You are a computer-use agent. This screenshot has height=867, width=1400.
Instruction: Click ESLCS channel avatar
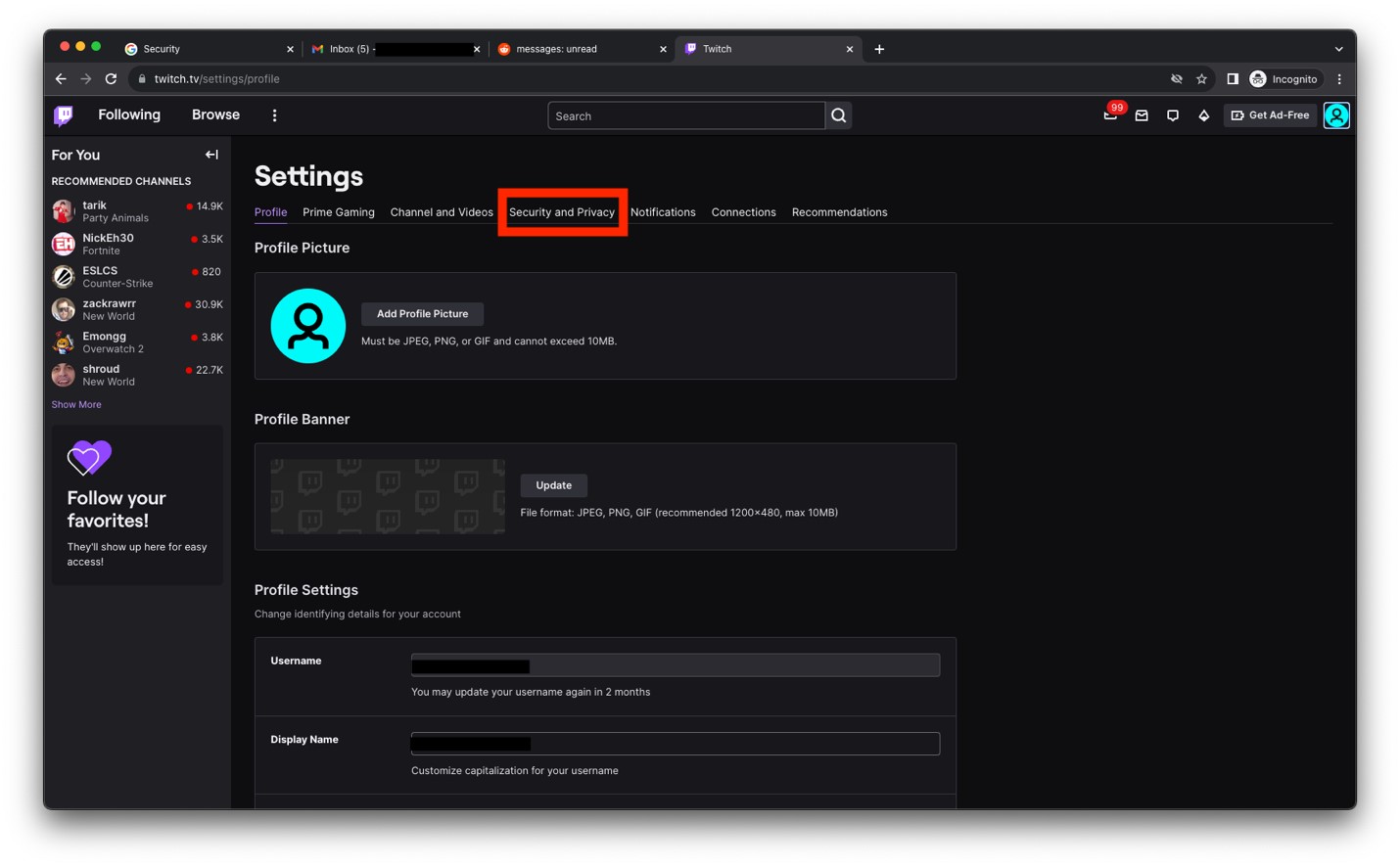(64, 276)
